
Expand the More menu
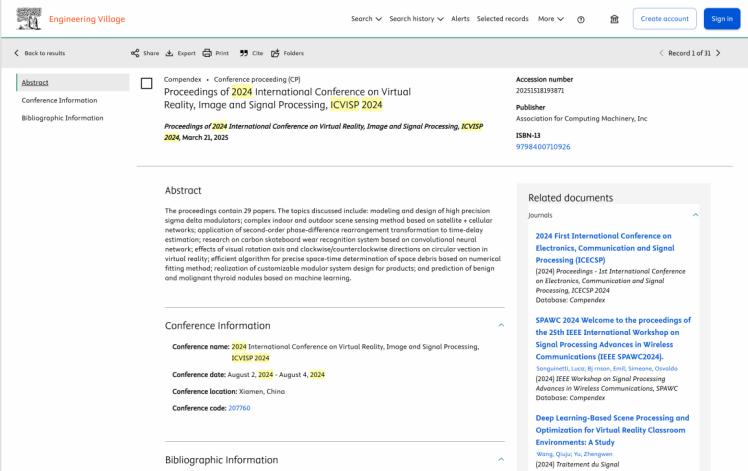551,19
